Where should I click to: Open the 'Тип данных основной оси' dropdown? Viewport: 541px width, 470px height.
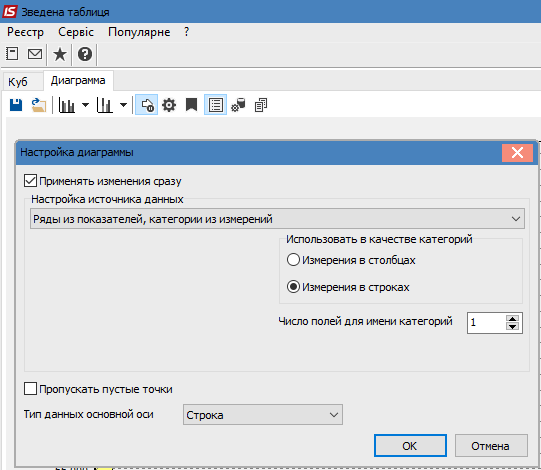pos(263,415)
